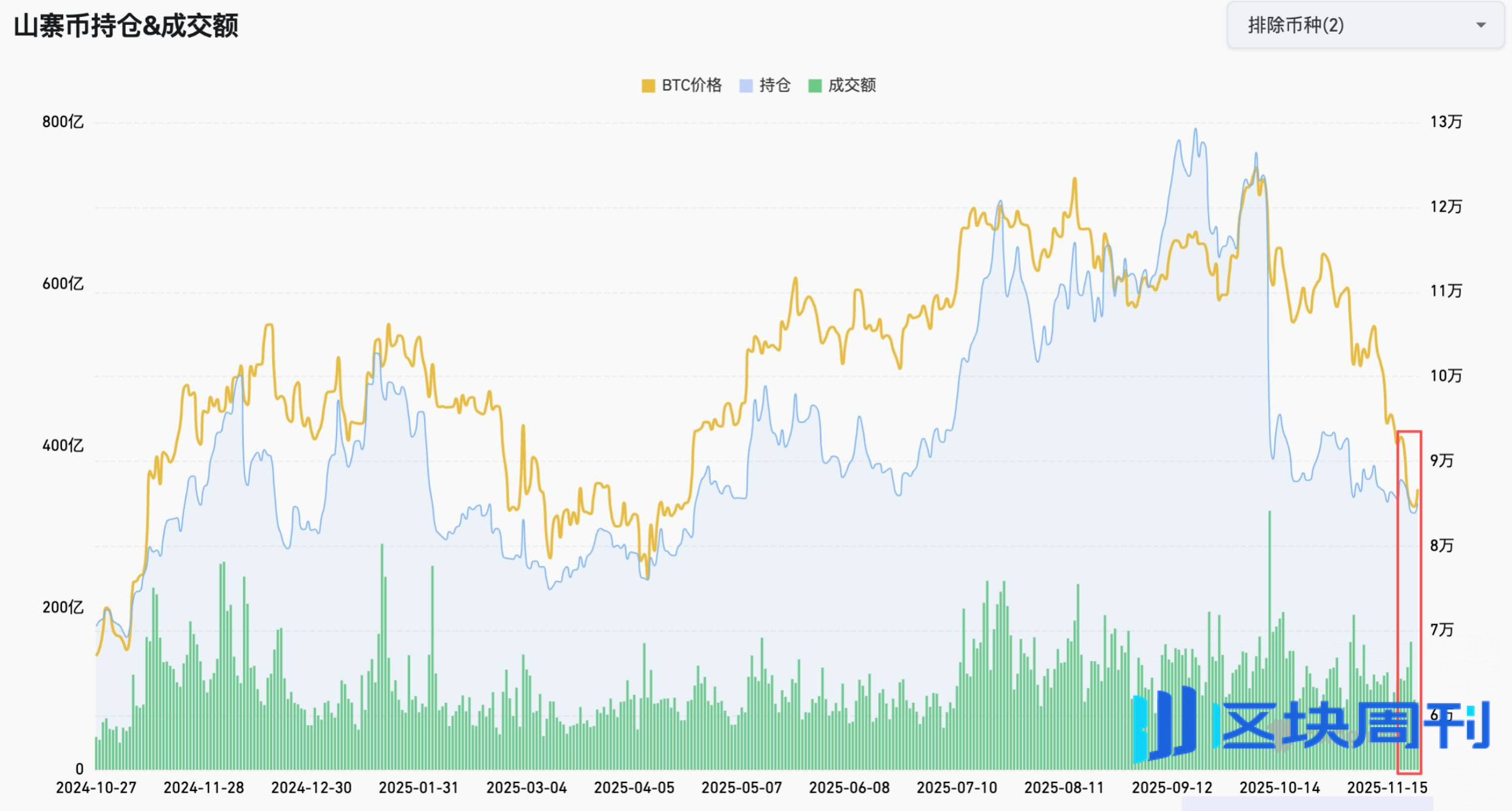This screenshot has height=811, width=1512.
Task: Toggle the 持仓 legend series
Action: pyautogui.click(x=775, y=85)
